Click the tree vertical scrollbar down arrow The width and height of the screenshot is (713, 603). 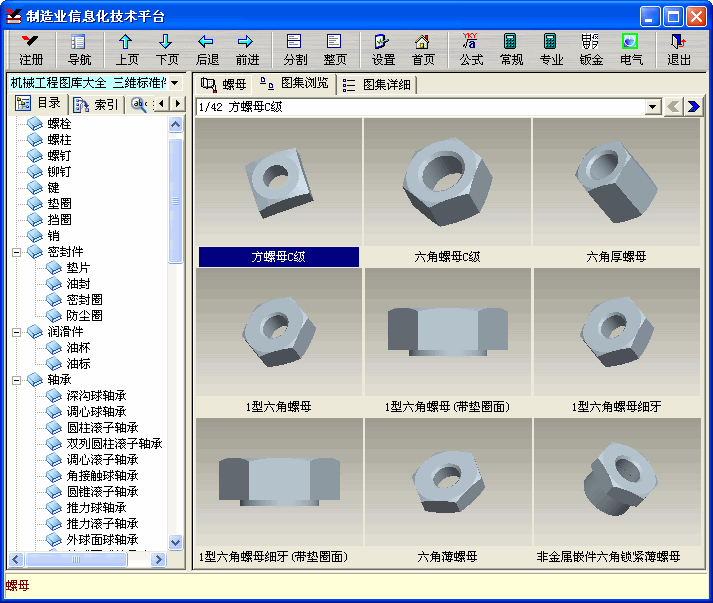(176, 541)
